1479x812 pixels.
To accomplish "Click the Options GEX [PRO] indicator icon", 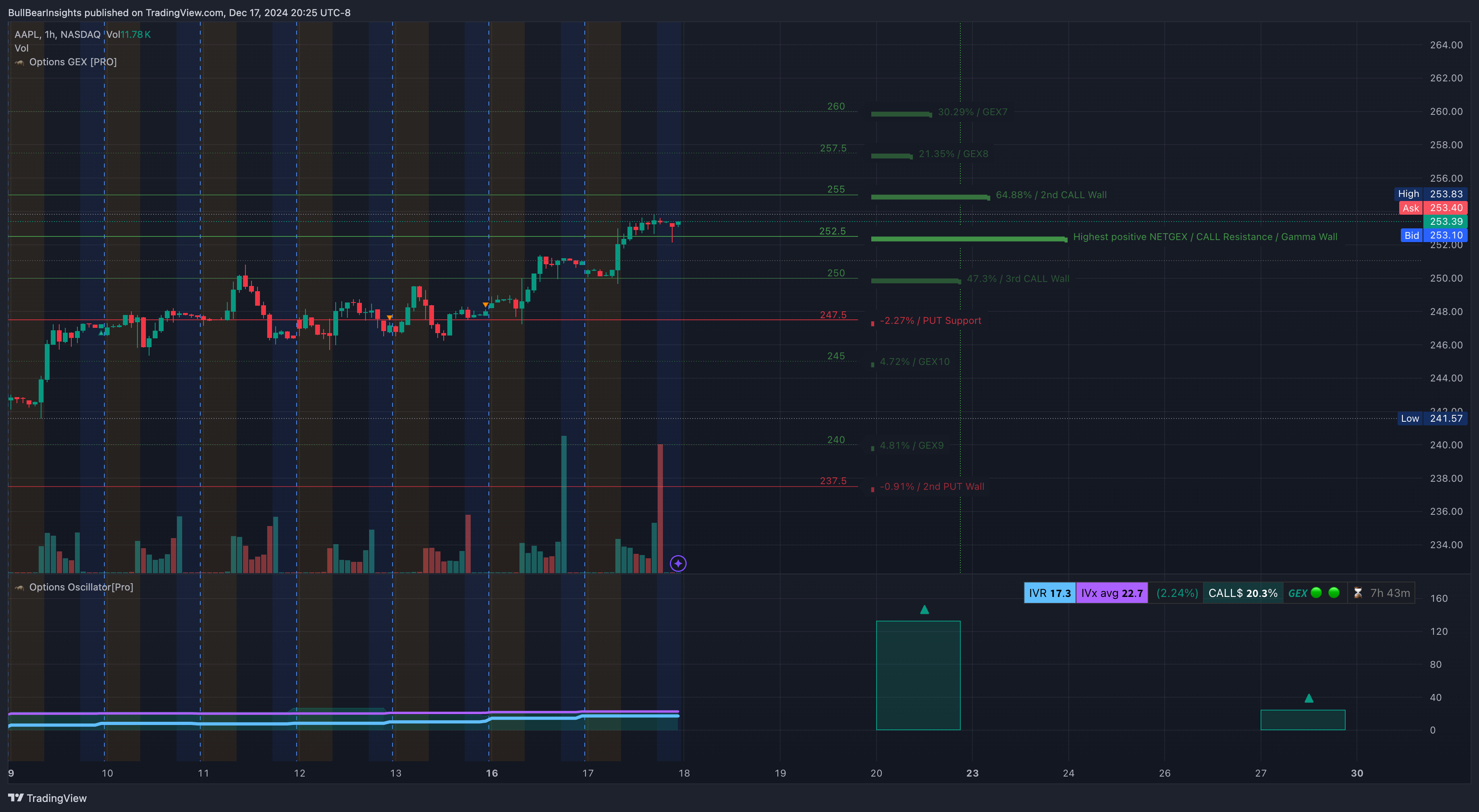I will pos(19,62).
